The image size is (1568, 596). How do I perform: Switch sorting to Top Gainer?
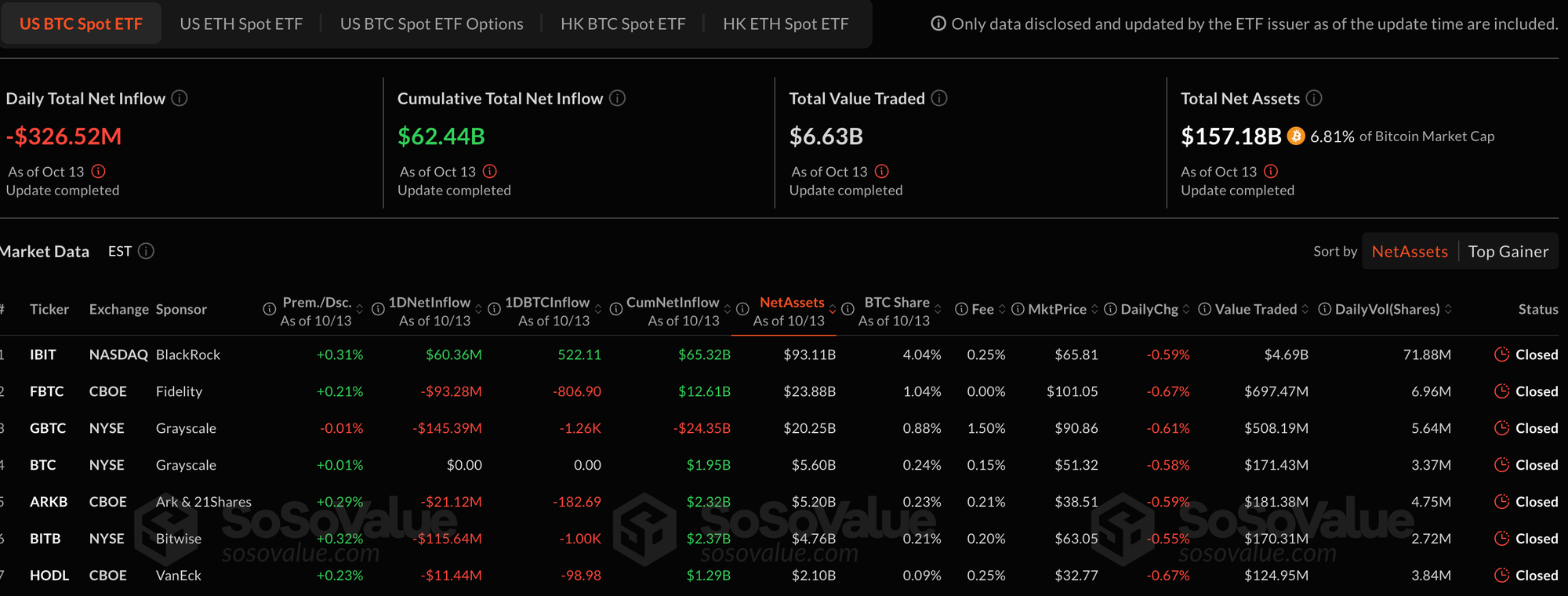1508,252
